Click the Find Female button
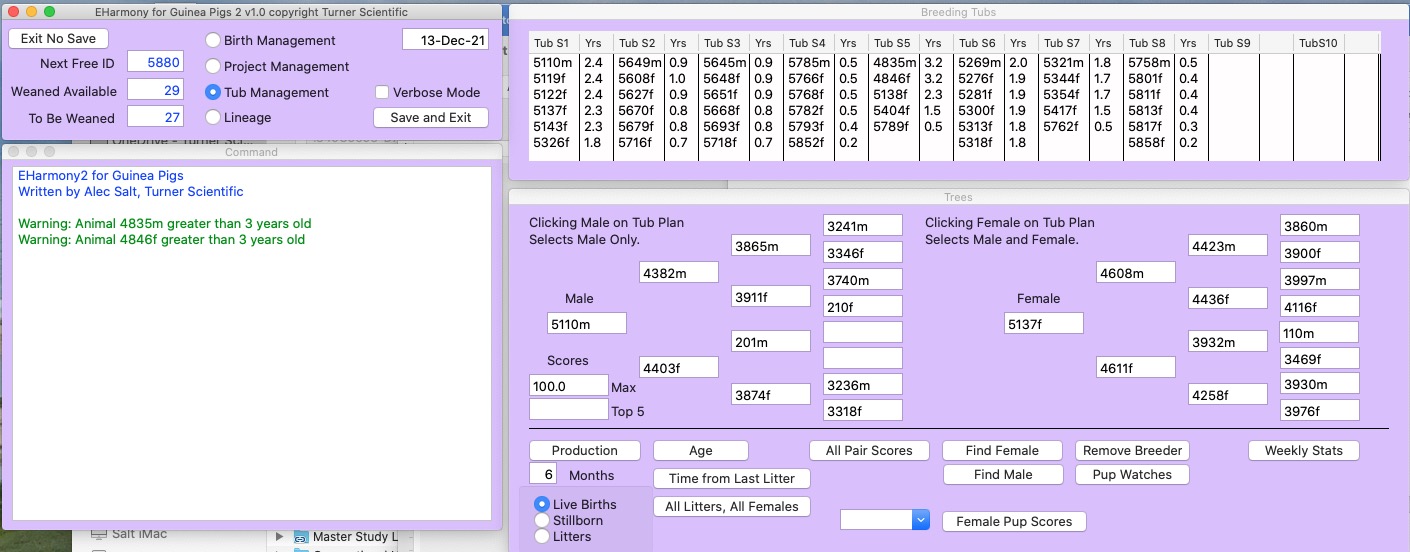The height and width of the screenshot is (552, 1410). [1003, 451]
